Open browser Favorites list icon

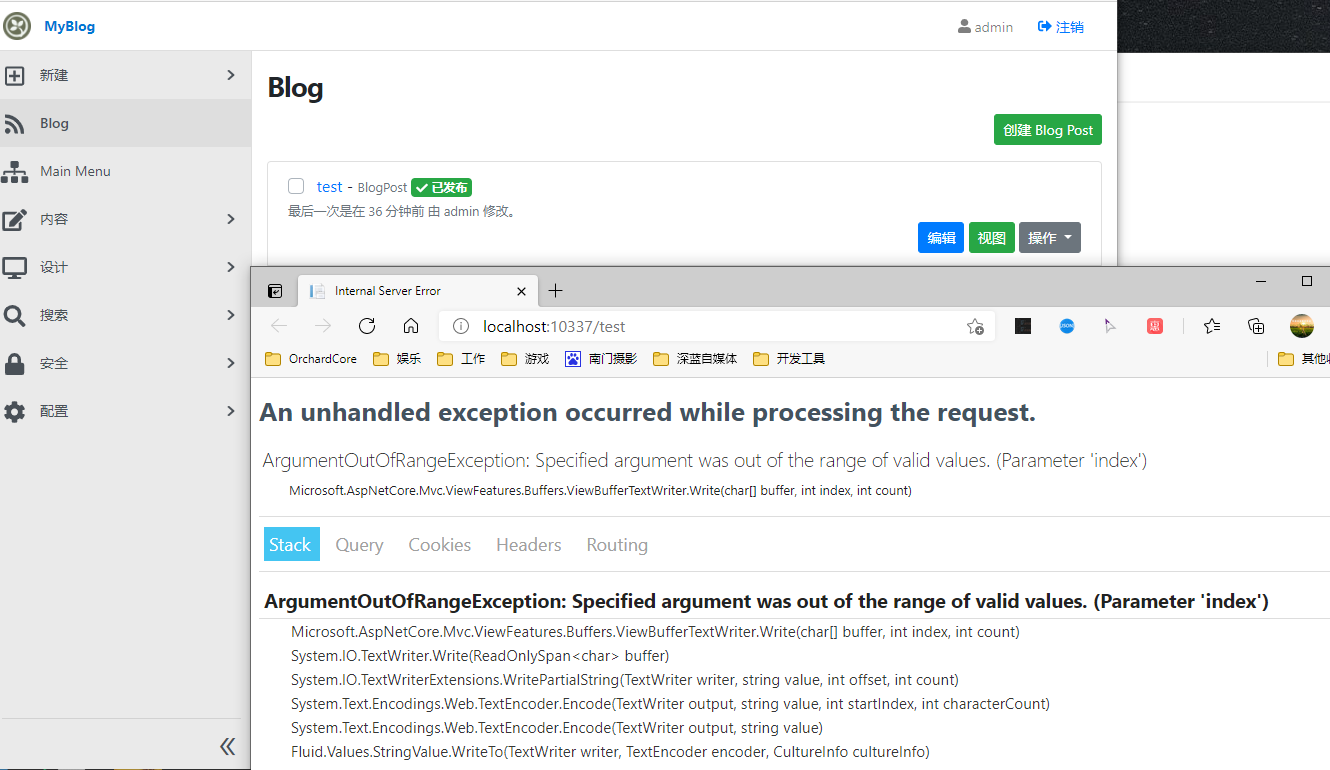click(x=1212, y=326)
